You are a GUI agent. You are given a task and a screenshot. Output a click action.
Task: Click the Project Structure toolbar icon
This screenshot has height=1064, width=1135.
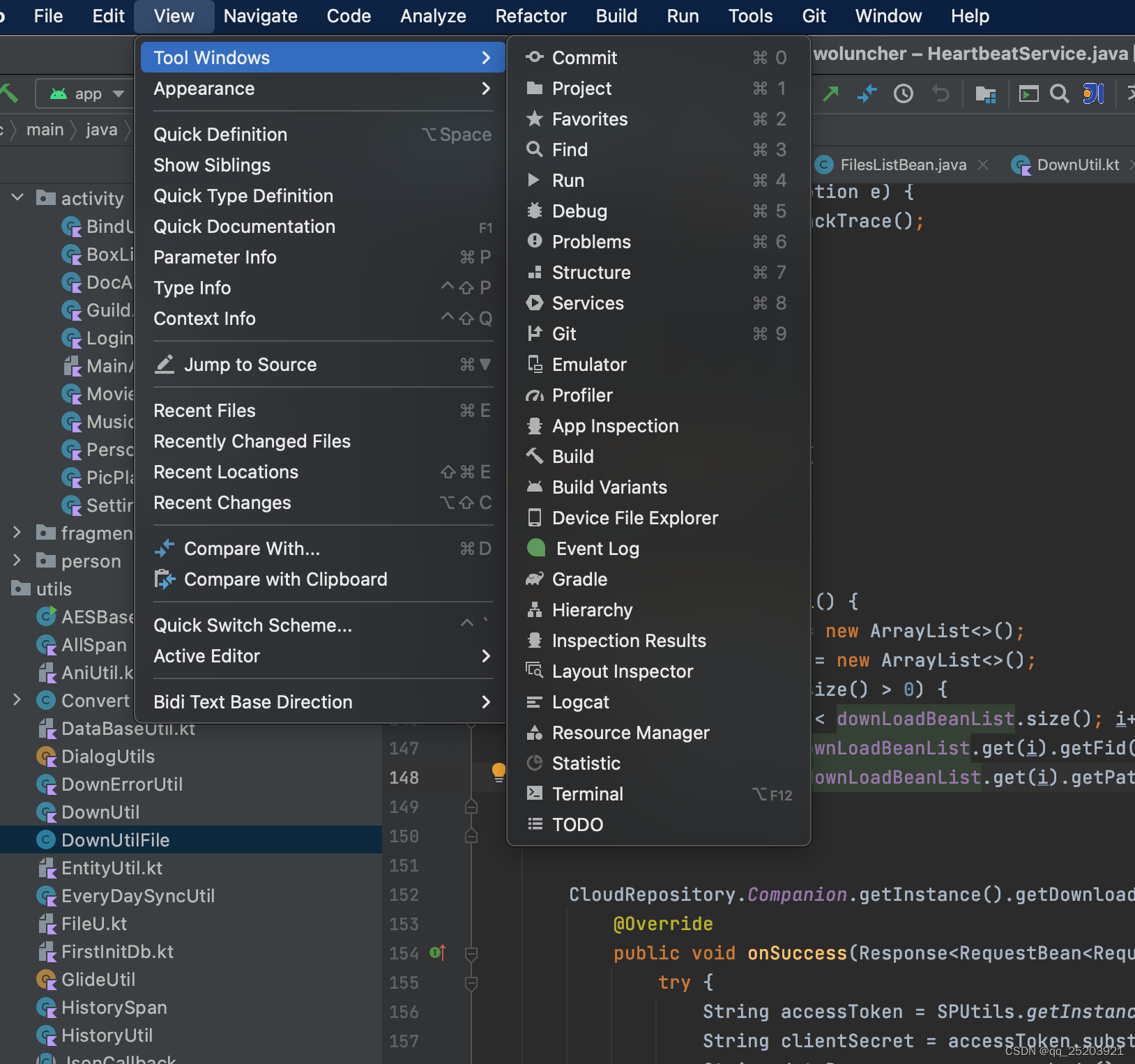click(985, 93)
